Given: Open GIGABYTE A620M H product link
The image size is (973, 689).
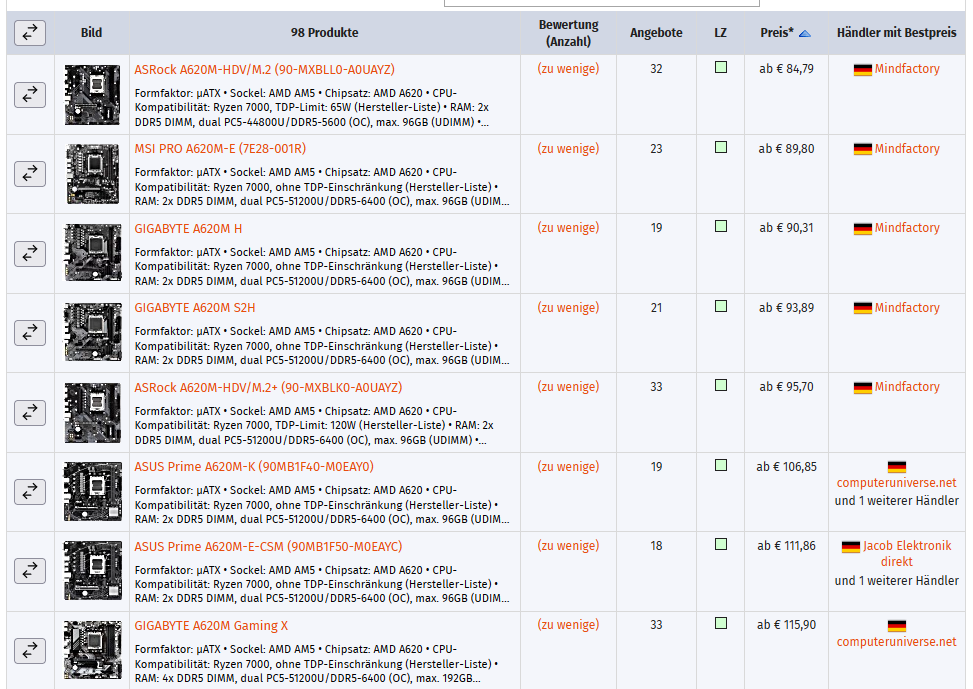Looking at the screenshot, I should pos(188,228).
